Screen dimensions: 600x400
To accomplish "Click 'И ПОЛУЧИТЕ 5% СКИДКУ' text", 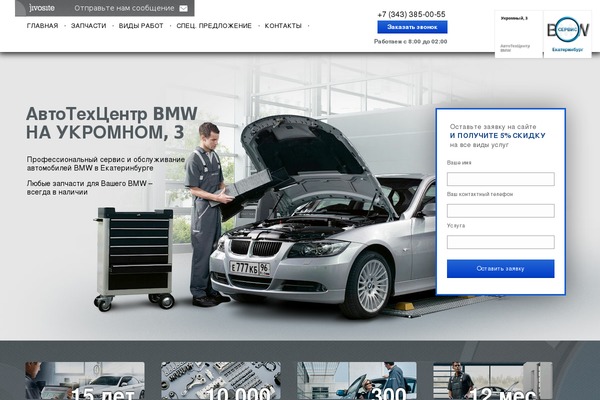I will point(497,136).
